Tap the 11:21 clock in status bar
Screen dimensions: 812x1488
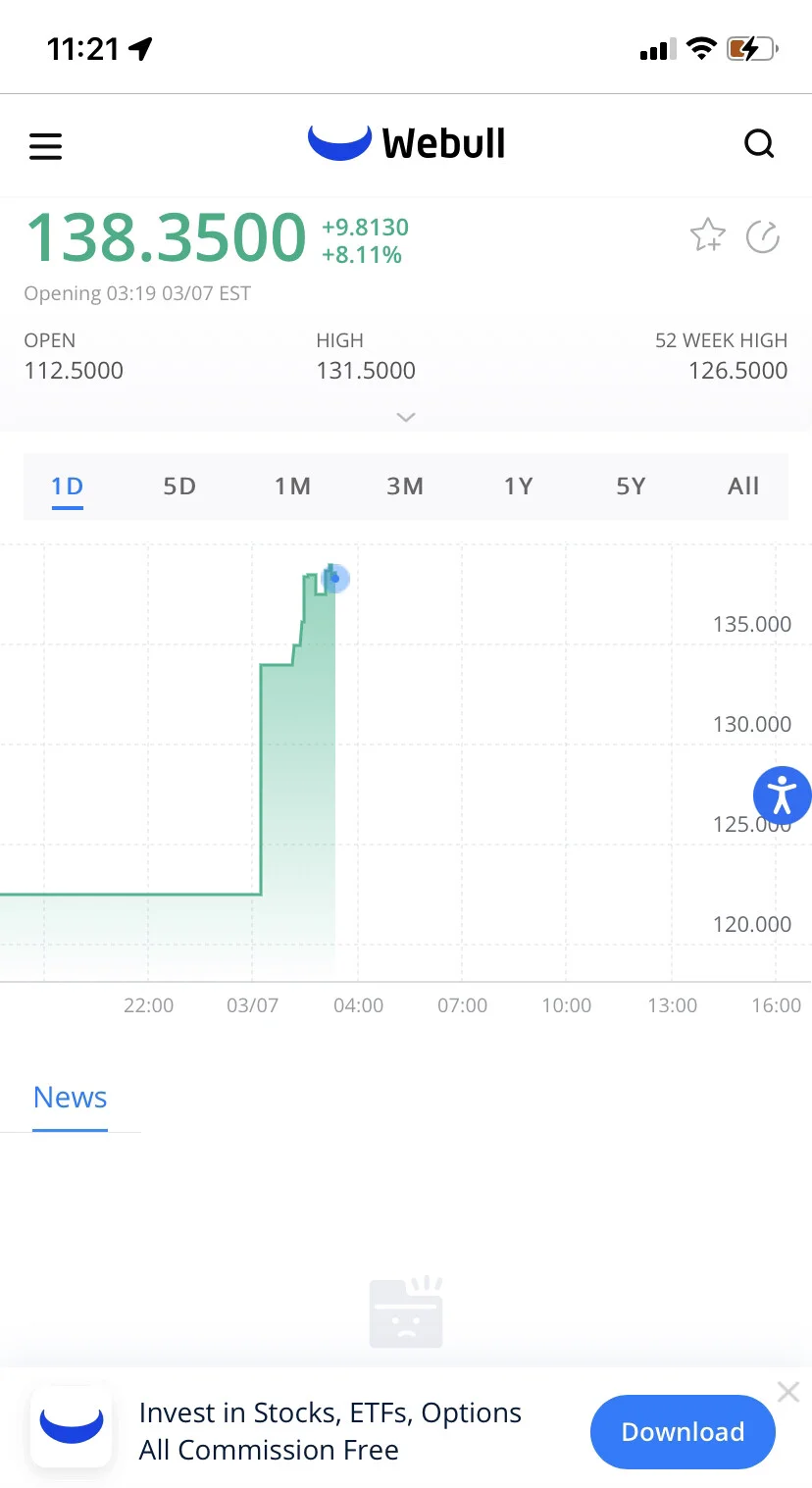[82, 49]
